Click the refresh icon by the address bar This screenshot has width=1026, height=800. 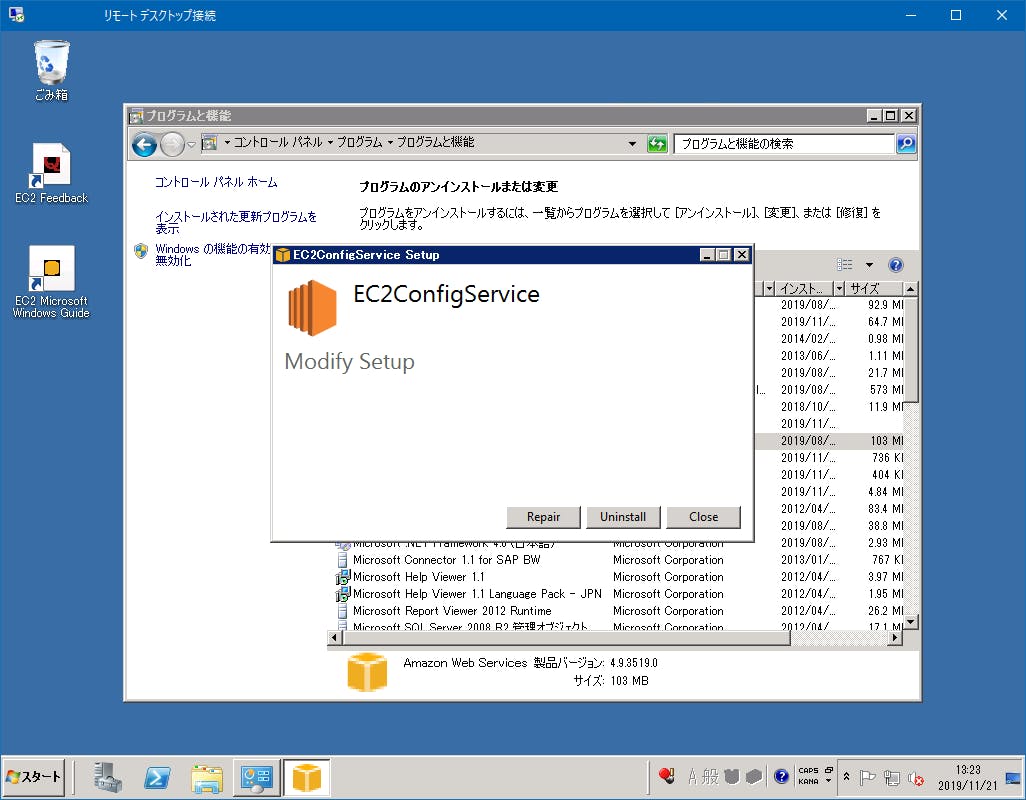(x=657, y=144)
